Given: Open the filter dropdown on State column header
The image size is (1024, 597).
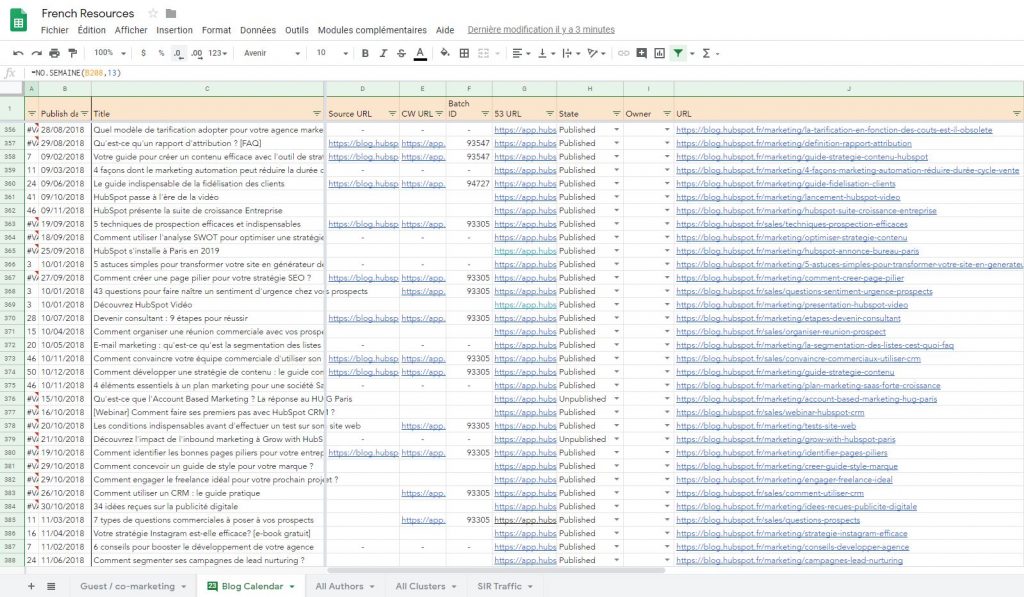Looking at the screenshot, I should click(616, 114).
